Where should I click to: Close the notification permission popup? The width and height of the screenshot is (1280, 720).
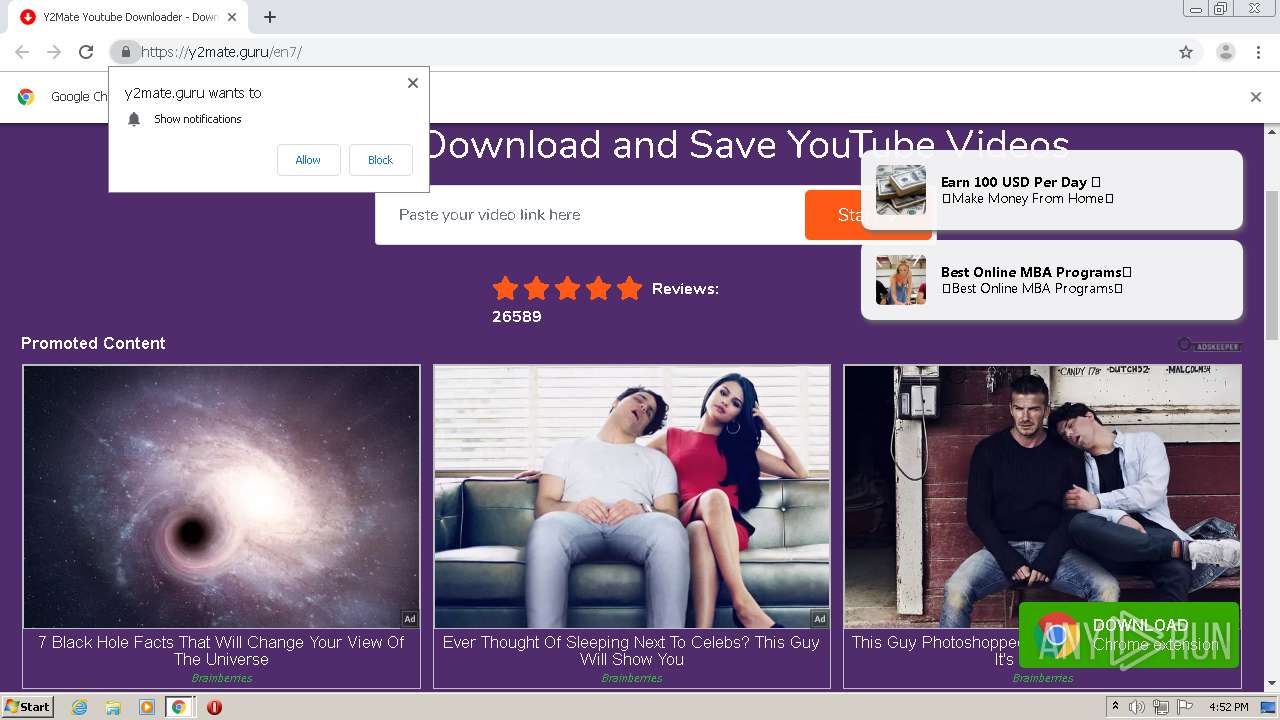413,83
